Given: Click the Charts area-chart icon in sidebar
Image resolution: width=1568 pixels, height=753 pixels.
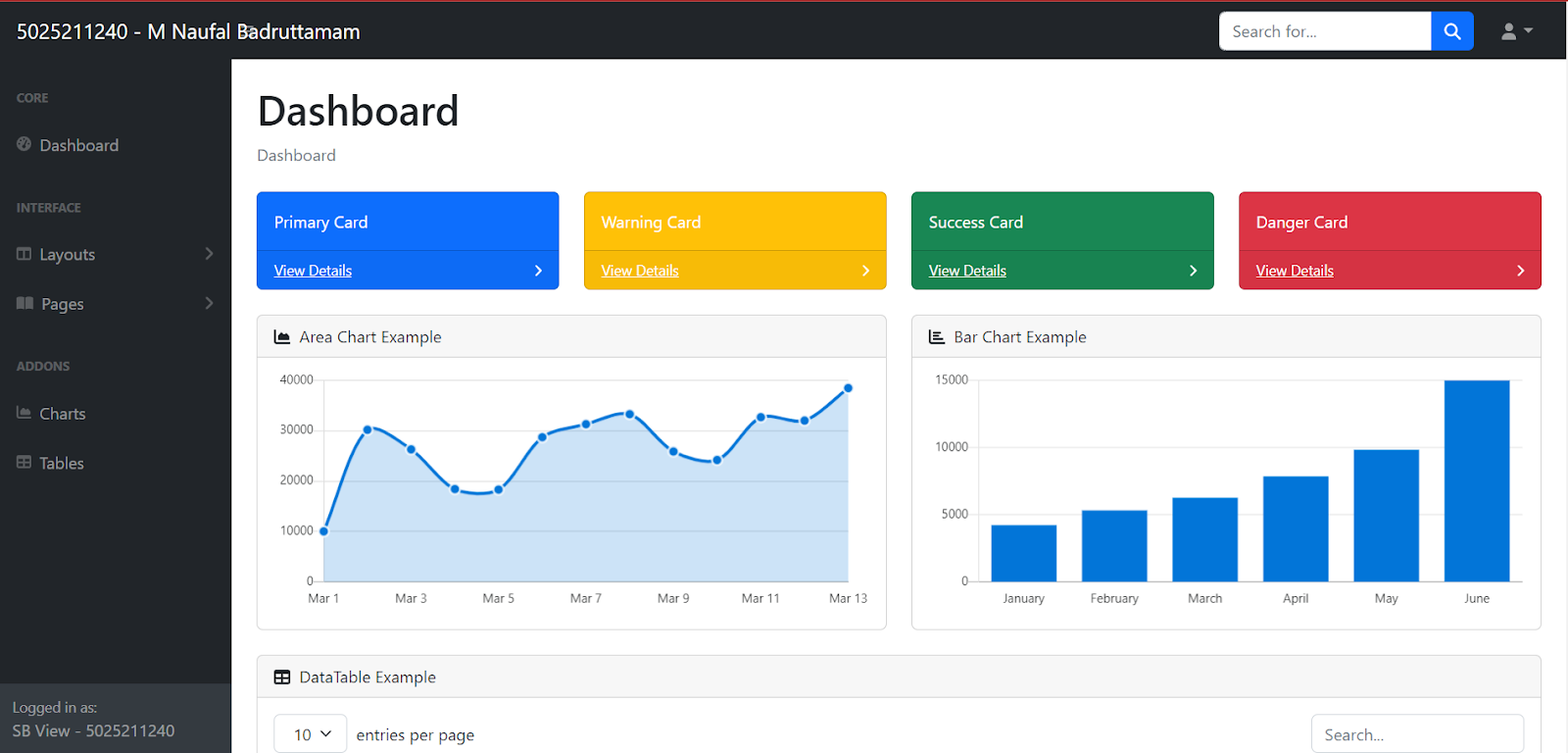Looking at the screenshot, I should point(24,413).
